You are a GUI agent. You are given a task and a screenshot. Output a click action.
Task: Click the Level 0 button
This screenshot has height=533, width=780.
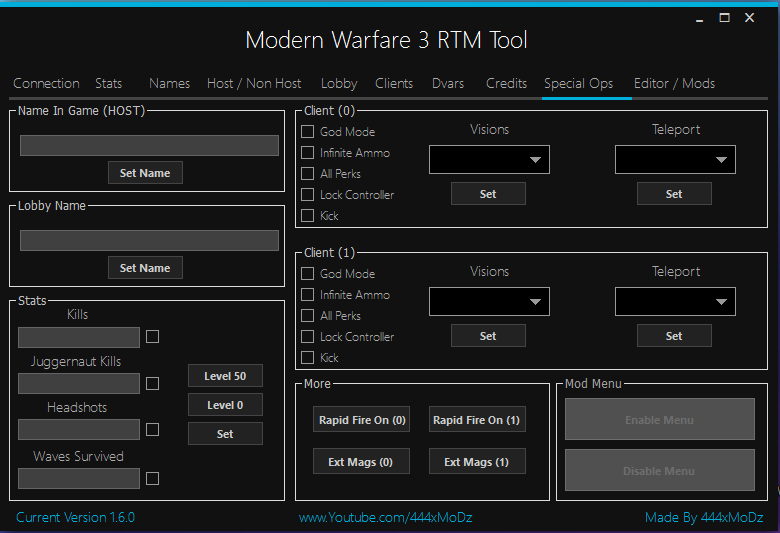(225, 405)
